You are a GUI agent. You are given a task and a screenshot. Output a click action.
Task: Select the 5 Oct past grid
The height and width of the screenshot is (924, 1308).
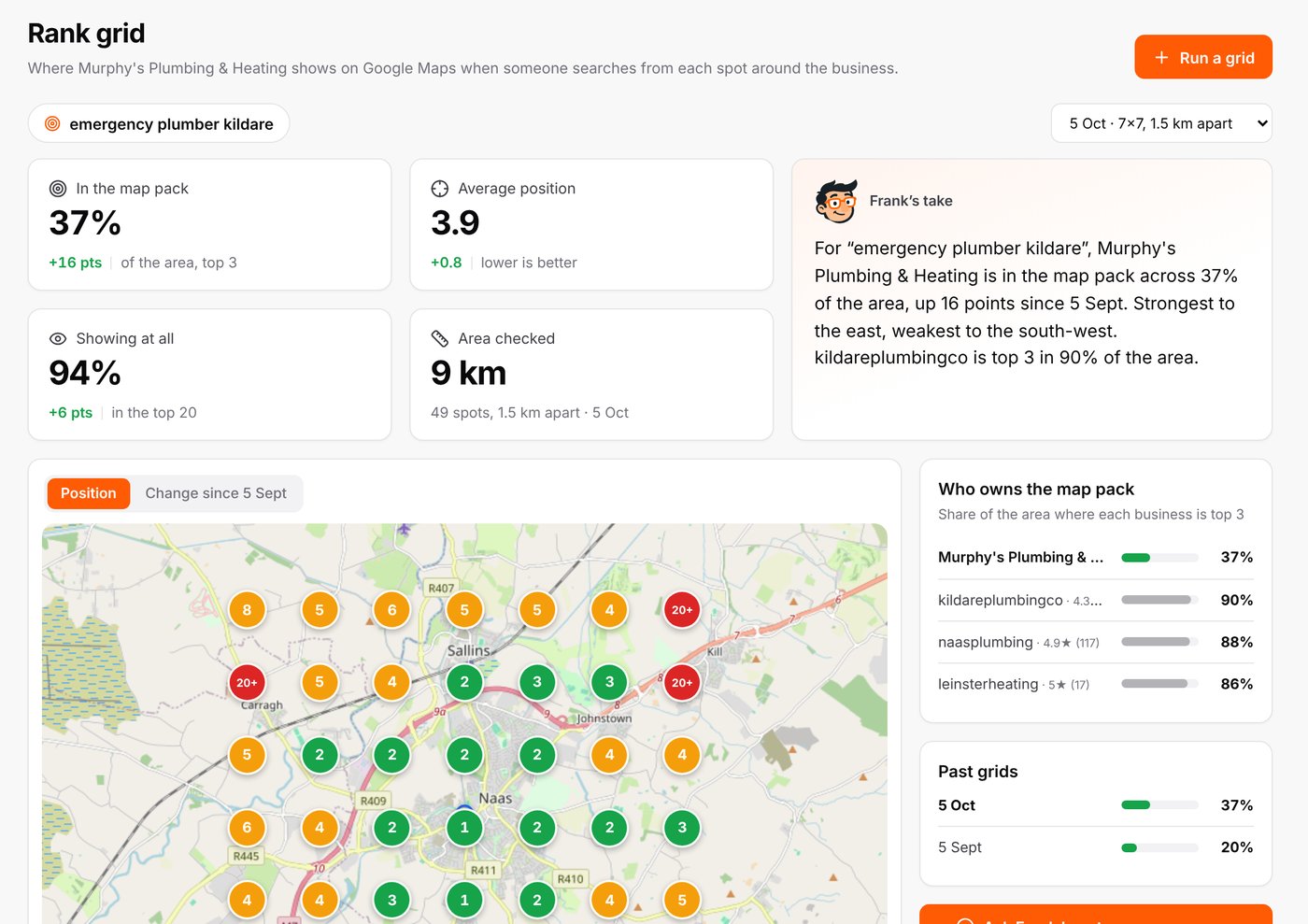click(1095, 805)
